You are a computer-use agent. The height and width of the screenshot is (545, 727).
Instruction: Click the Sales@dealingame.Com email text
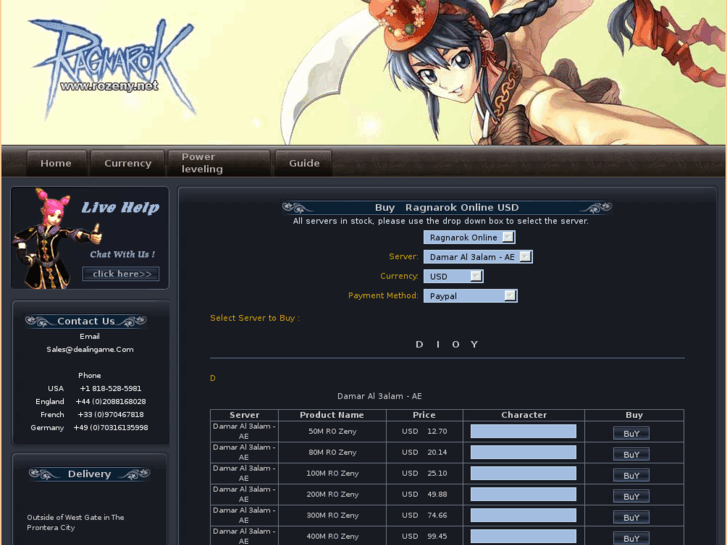tap(90, 349)
